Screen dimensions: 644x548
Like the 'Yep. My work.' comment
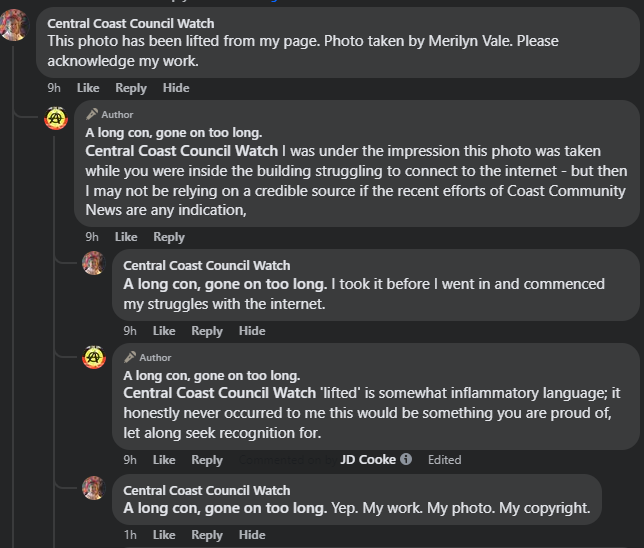pos(164,535)
